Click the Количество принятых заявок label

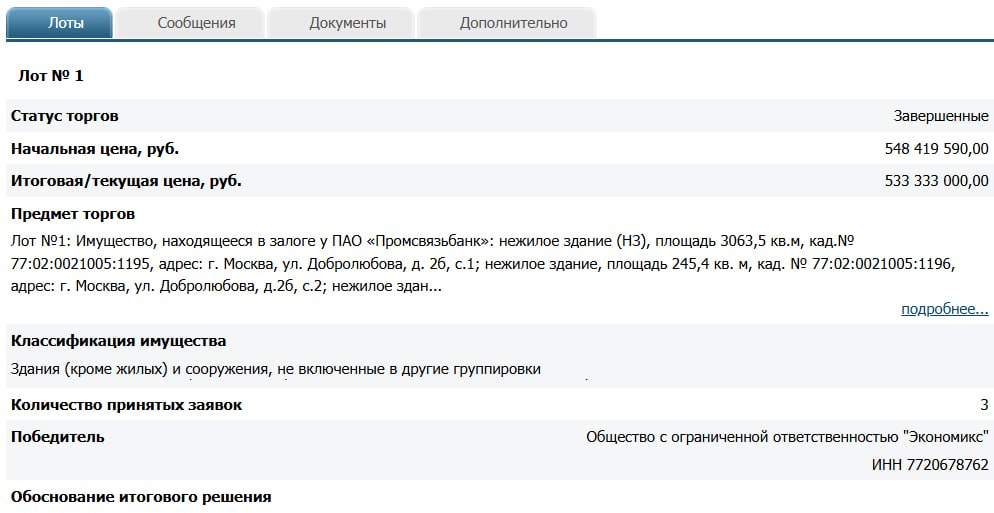[126, 405]
